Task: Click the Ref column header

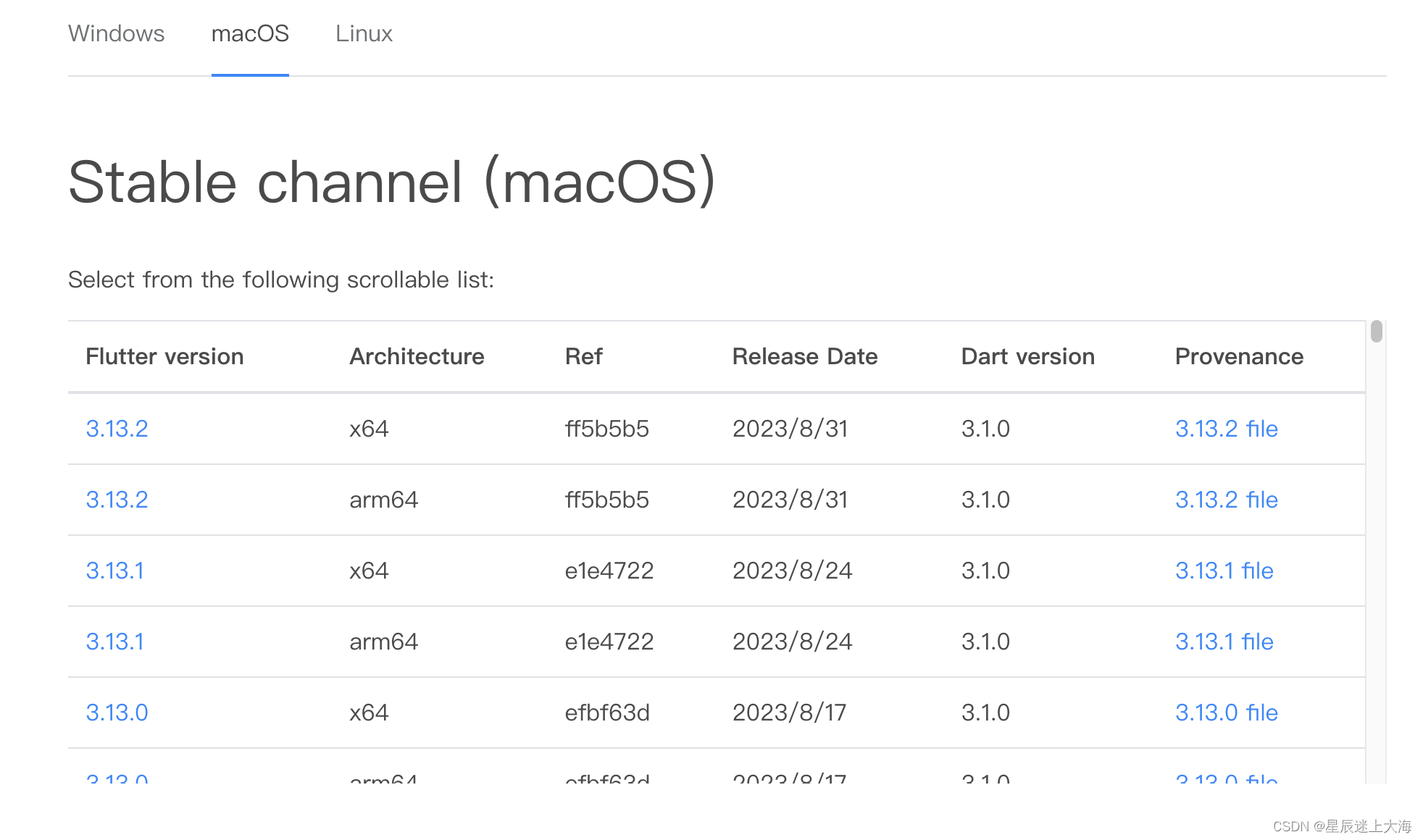Action: (x=583, y=356)
